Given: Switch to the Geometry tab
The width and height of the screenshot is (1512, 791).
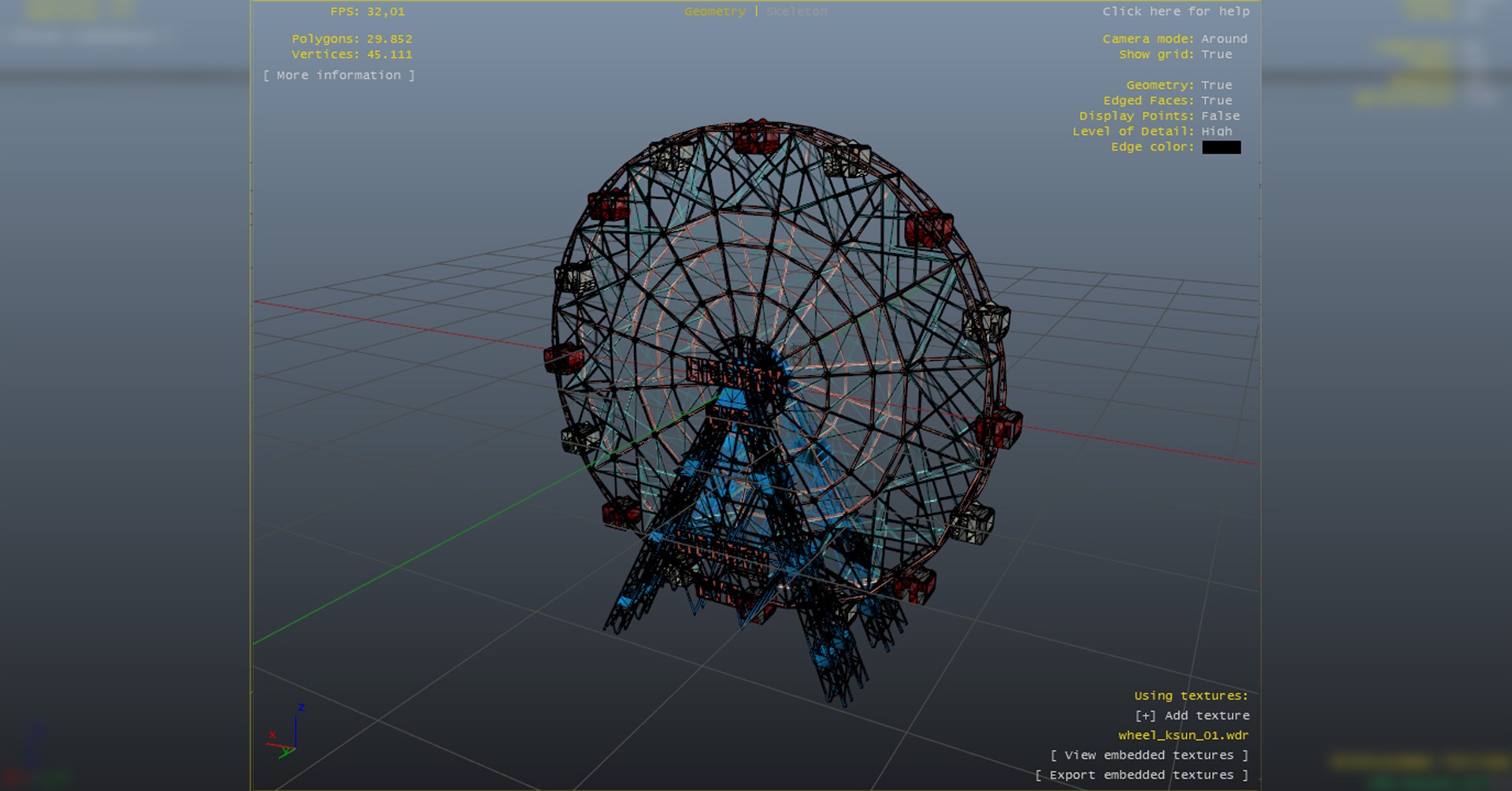Looking at the screenshot, I should tap(714, 11).
